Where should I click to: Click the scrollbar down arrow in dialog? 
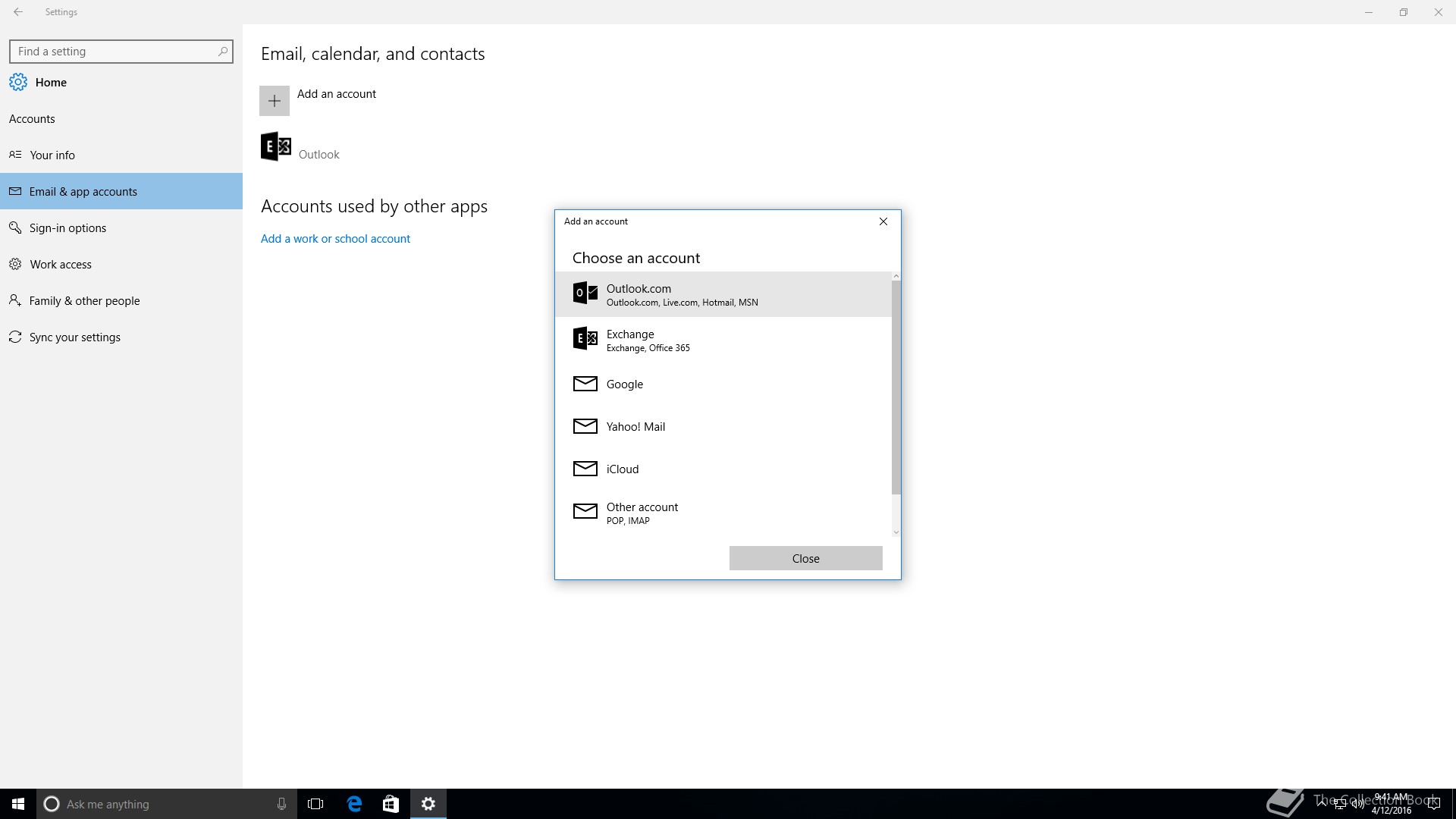pyautogui.click(x=896, y=532)
